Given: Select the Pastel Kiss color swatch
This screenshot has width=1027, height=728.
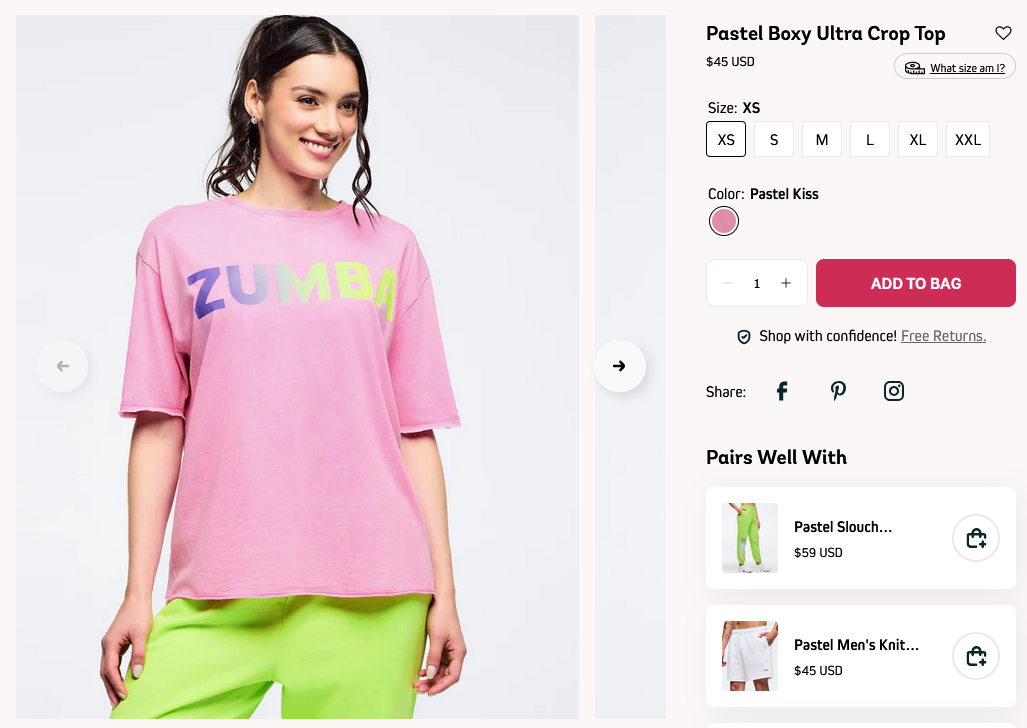Looking at the screenshot, I should coord(724,221).
